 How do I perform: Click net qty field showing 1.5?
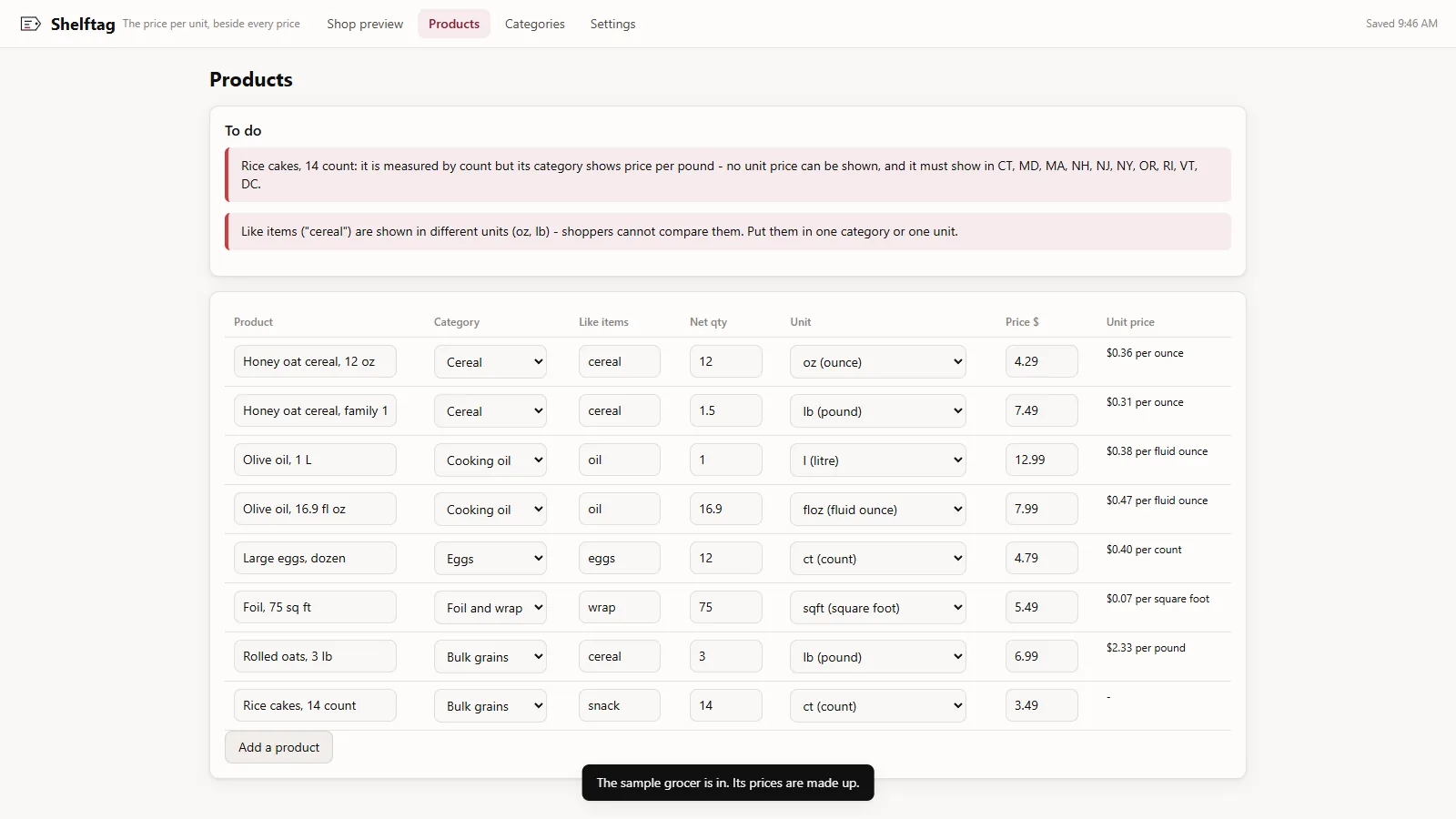pos(726,410)
